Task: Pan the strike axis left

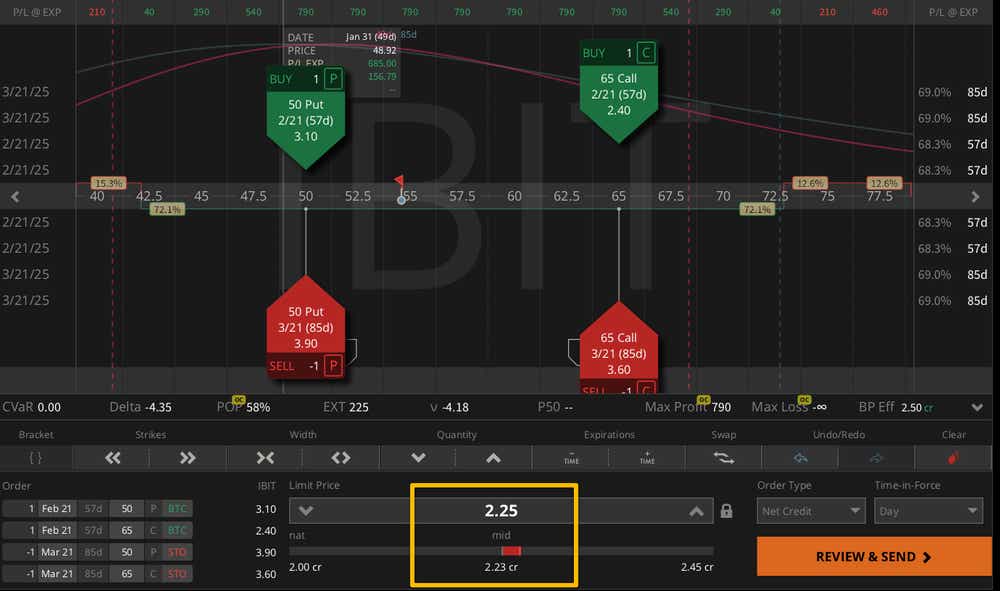Action: [x=15, y=196]
